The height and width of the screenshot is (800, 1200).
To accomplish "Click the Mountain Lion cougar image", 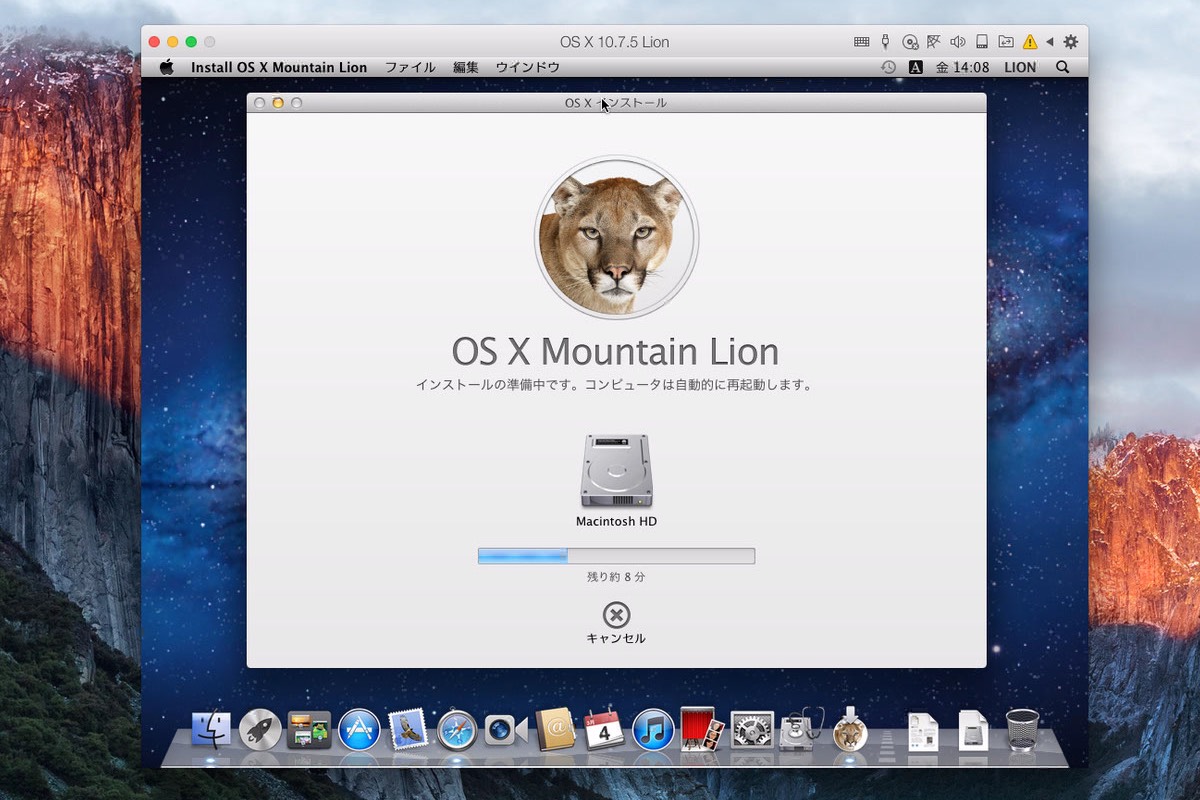I will (x=617, y=237).
